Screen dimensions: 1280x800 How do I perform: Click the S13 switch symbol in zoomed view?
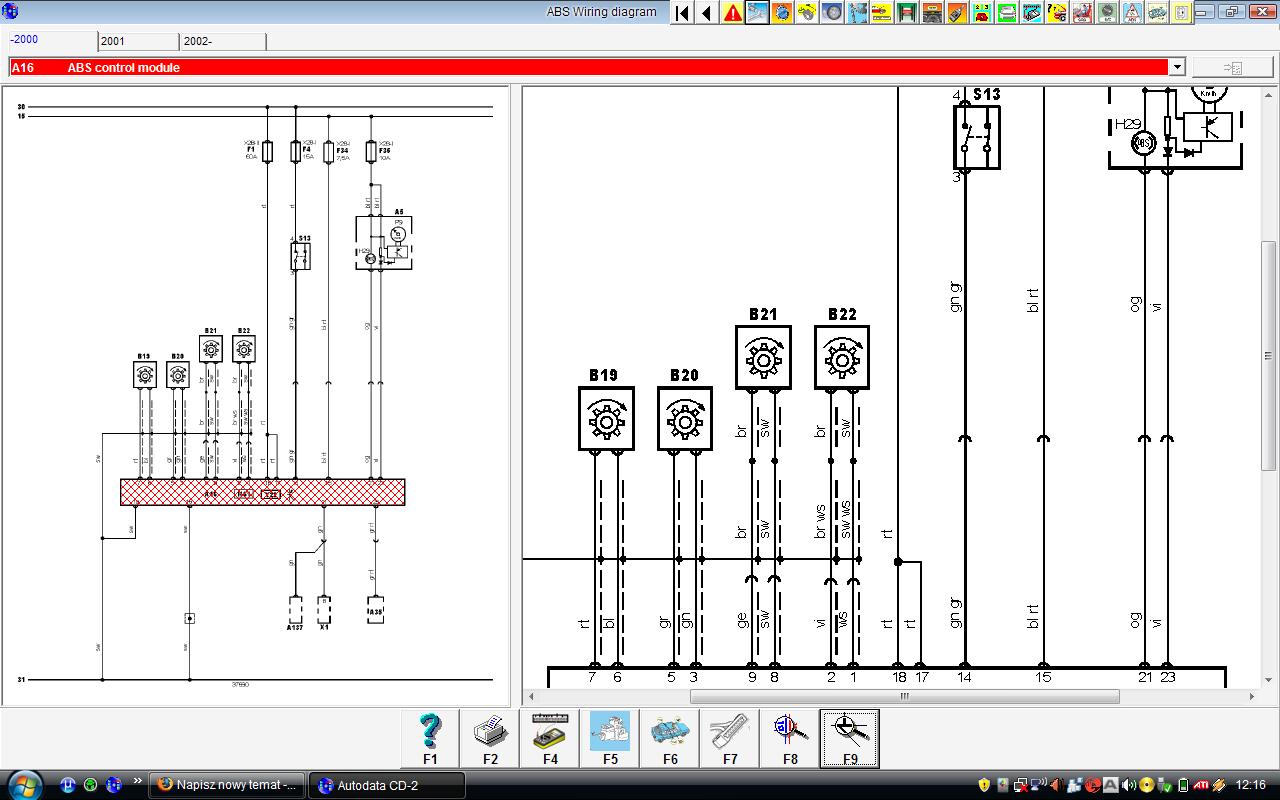(x=977, y=137)
